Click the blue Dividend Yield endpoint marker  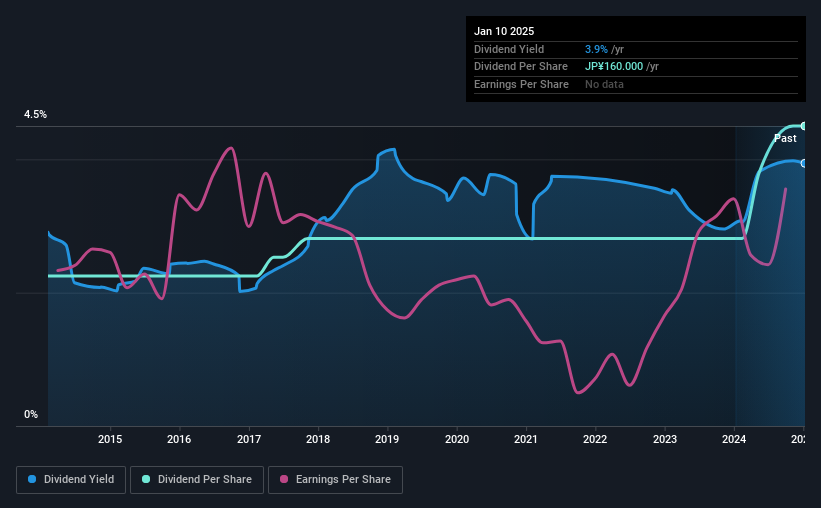click(x=804, y=163)
